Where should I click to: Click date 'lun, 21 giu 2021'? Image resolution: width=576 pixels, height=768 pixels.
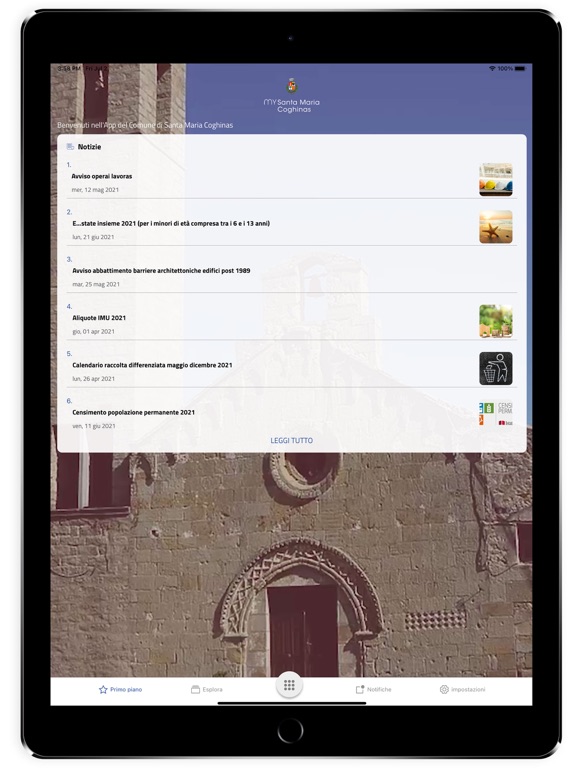point(93,237)
